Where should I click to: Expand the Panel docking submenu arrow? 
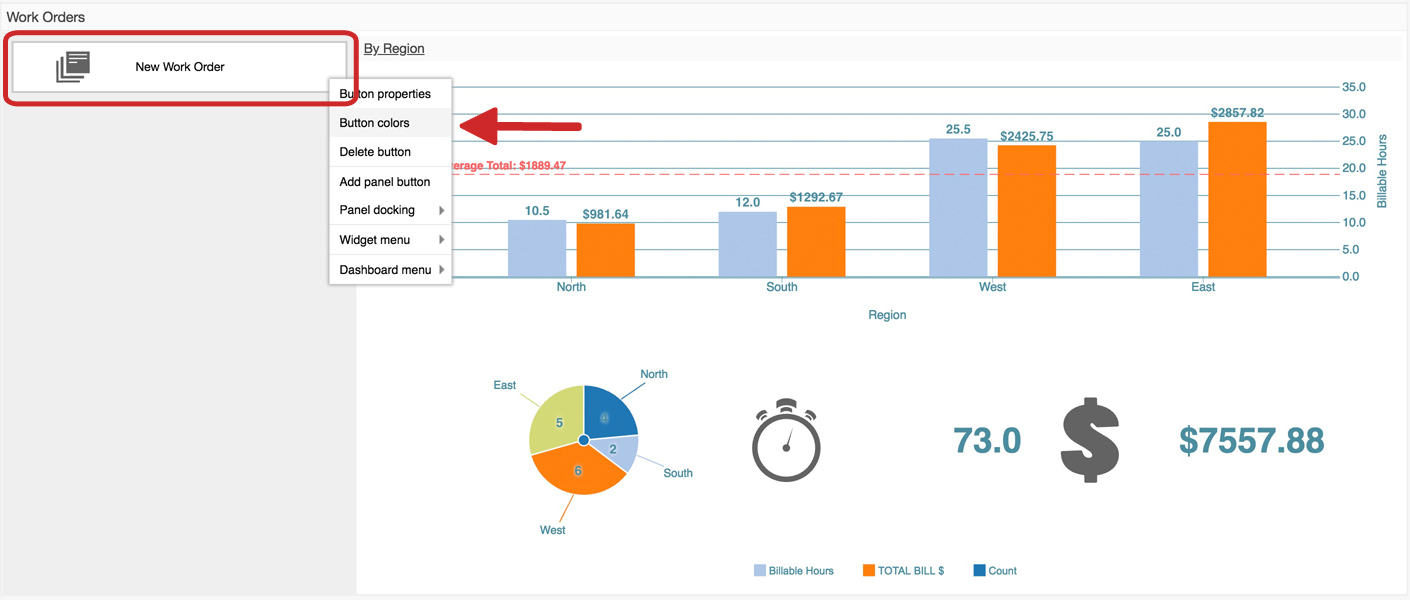[x=441, y=211]
